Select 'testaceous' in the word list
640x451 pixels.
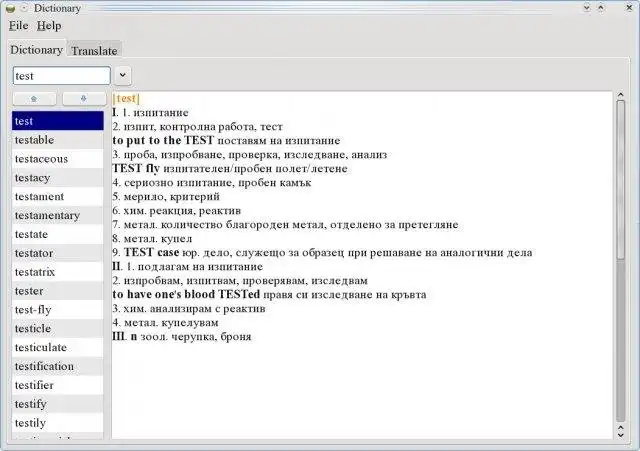pos(58,159)
